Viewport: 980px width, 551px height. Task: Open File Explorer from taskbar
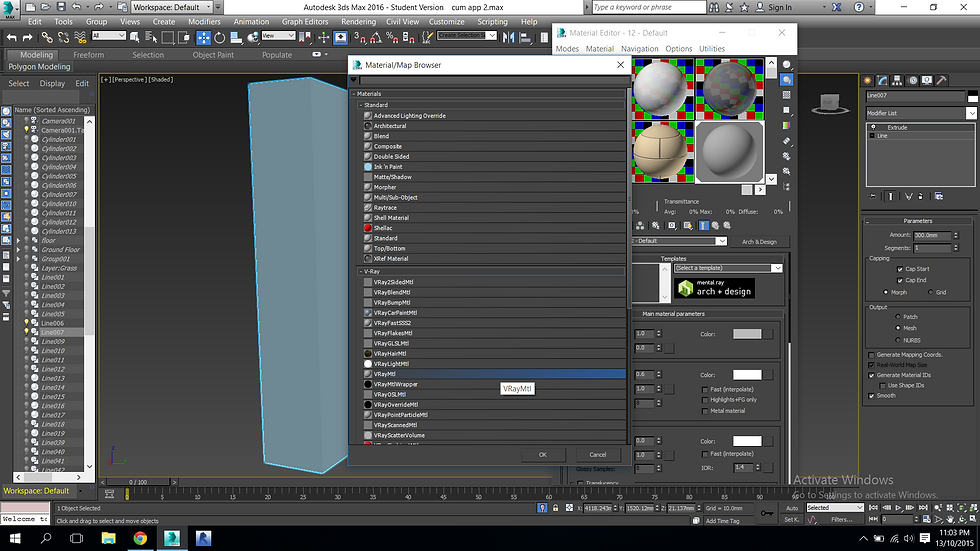coord(109,539)
